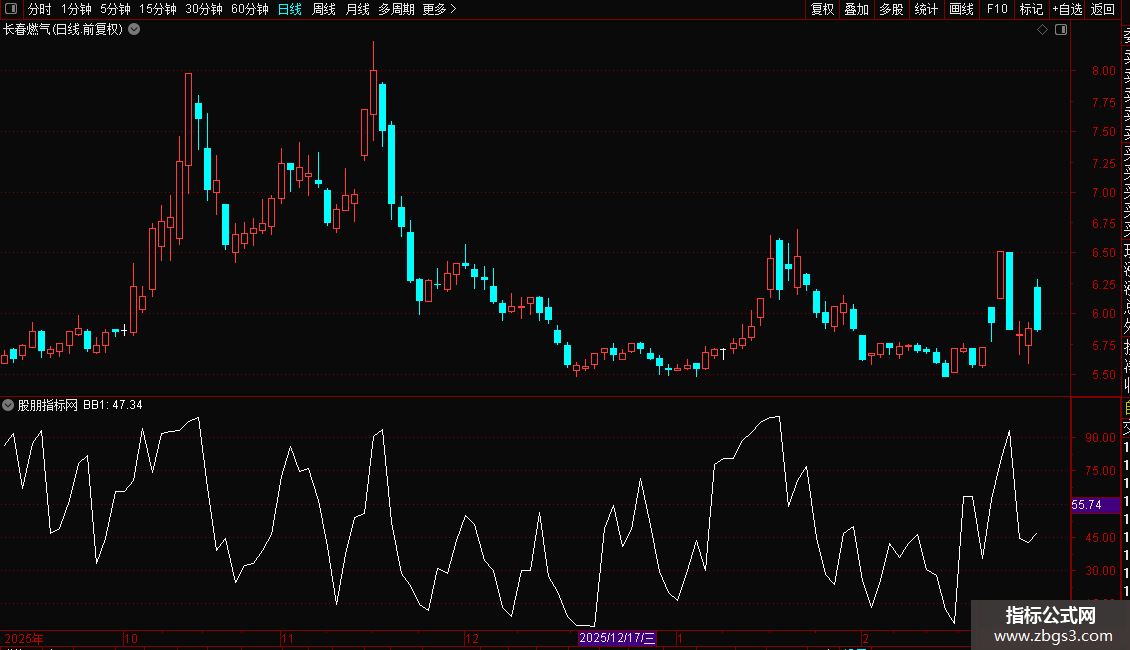Screen dimensions: 1130x650
Task: Click the 8.00 price axis label
Action: point(1104,71)
